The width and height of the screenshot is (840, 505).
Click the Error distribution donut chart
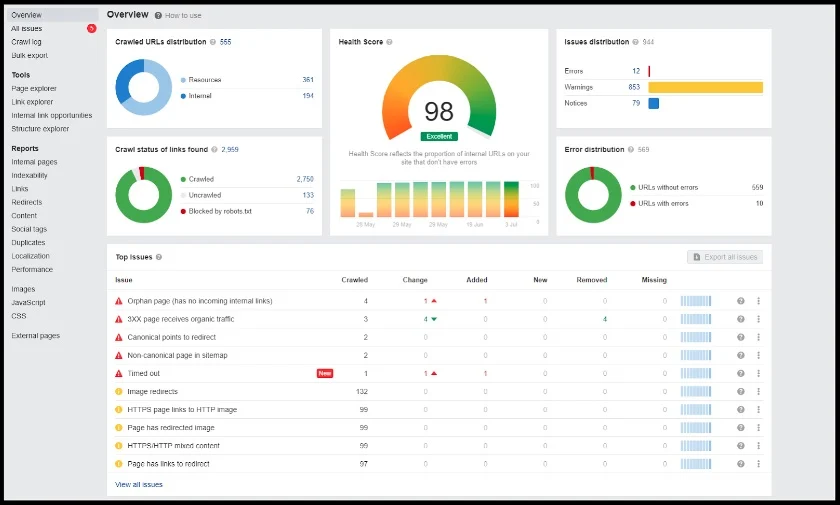pyautogui.click(x=593, y=195)
